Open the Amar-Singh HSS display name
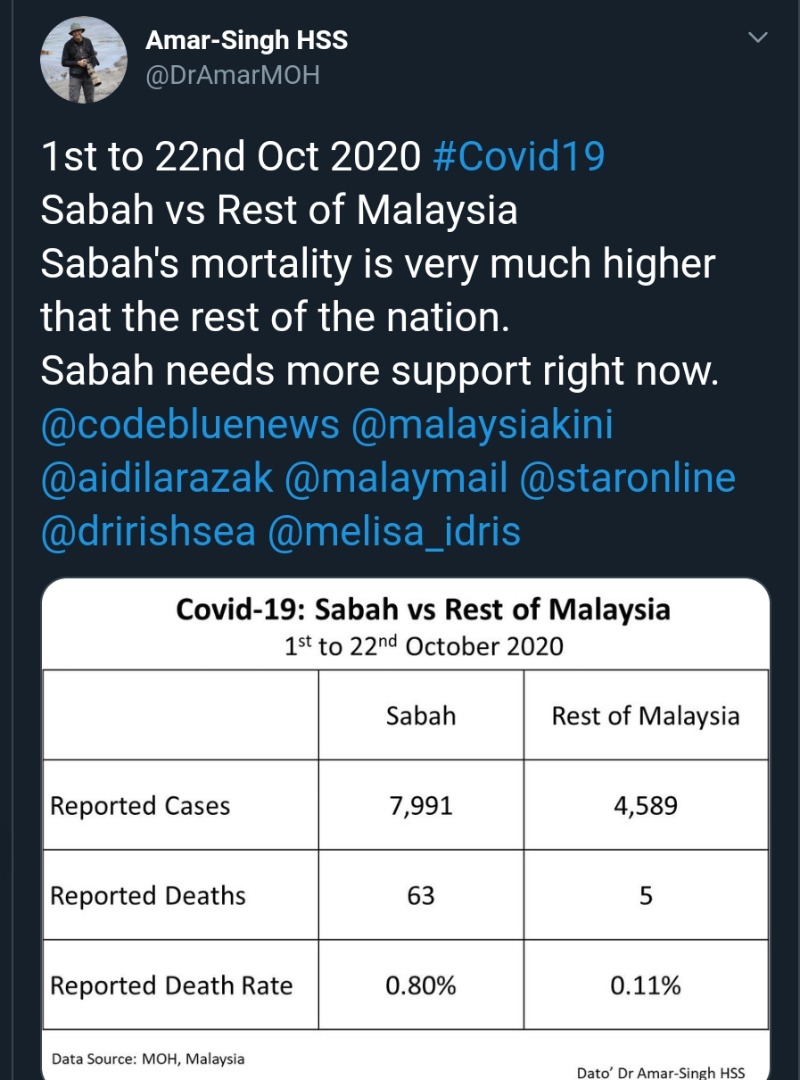The height and width of the screenshot is (1080, 800). pos(247,40)
